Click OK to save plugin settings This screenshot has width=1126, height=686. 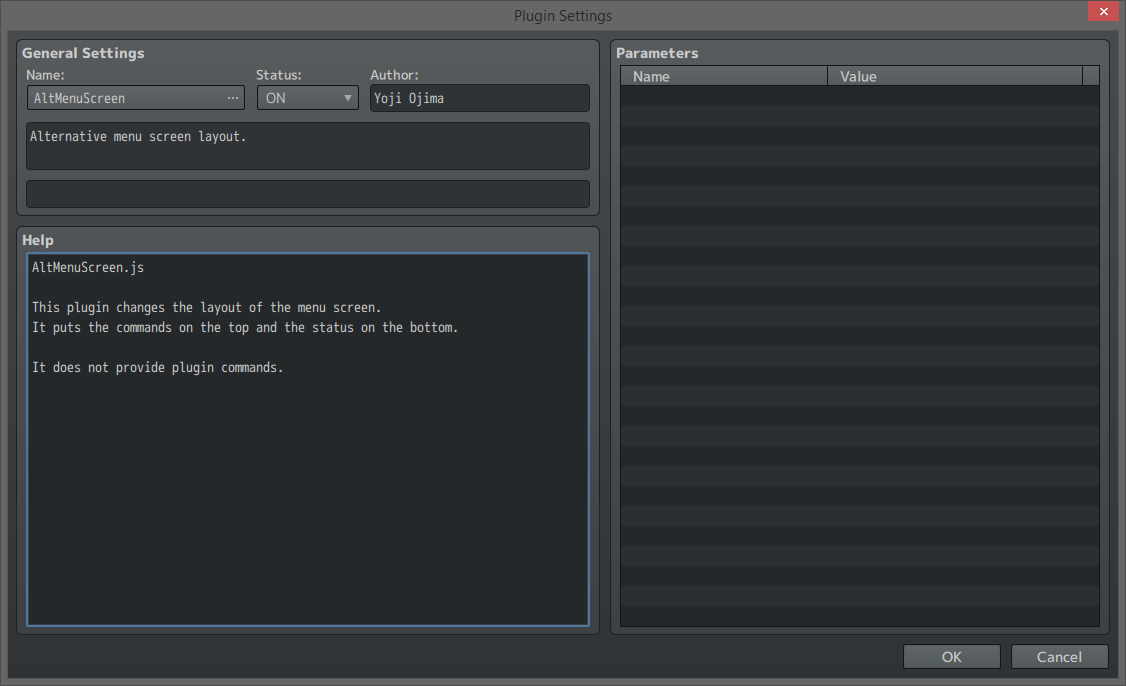pyautogui.click(x=951, y=656)
